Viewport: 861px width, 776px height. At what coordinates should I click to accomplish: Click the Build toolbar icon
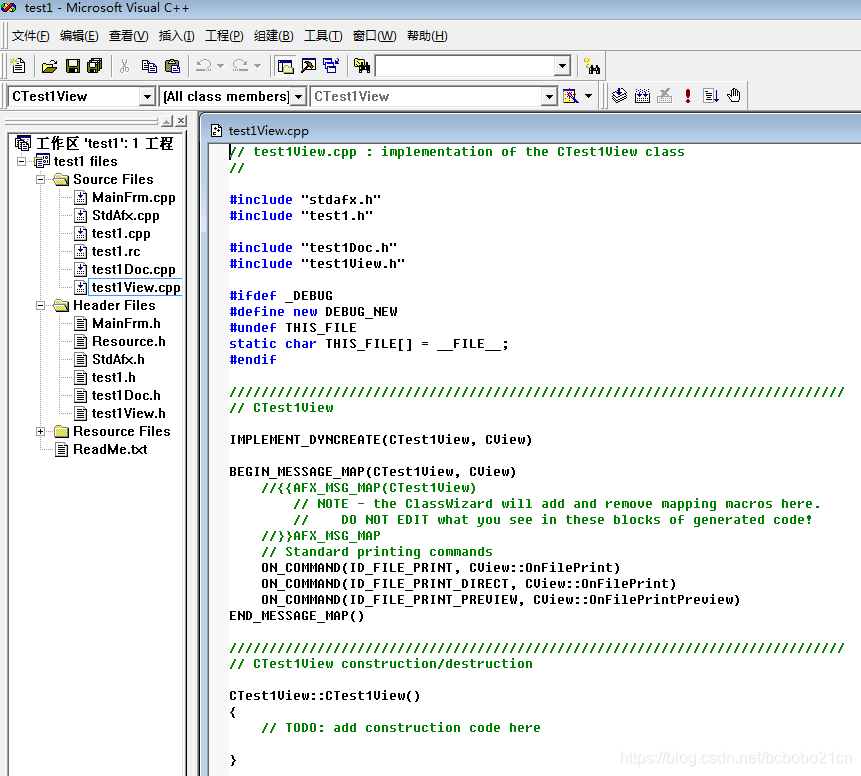[642, 96]
